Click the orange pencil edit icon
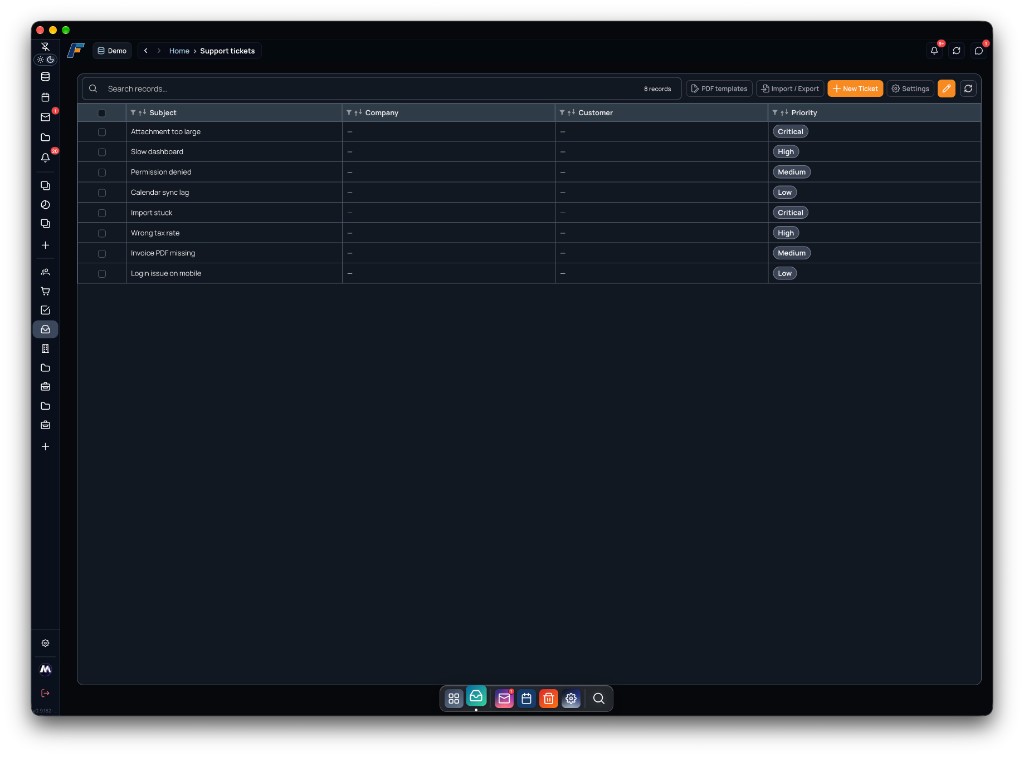1024x757 pixels. [x=946, y=88]
